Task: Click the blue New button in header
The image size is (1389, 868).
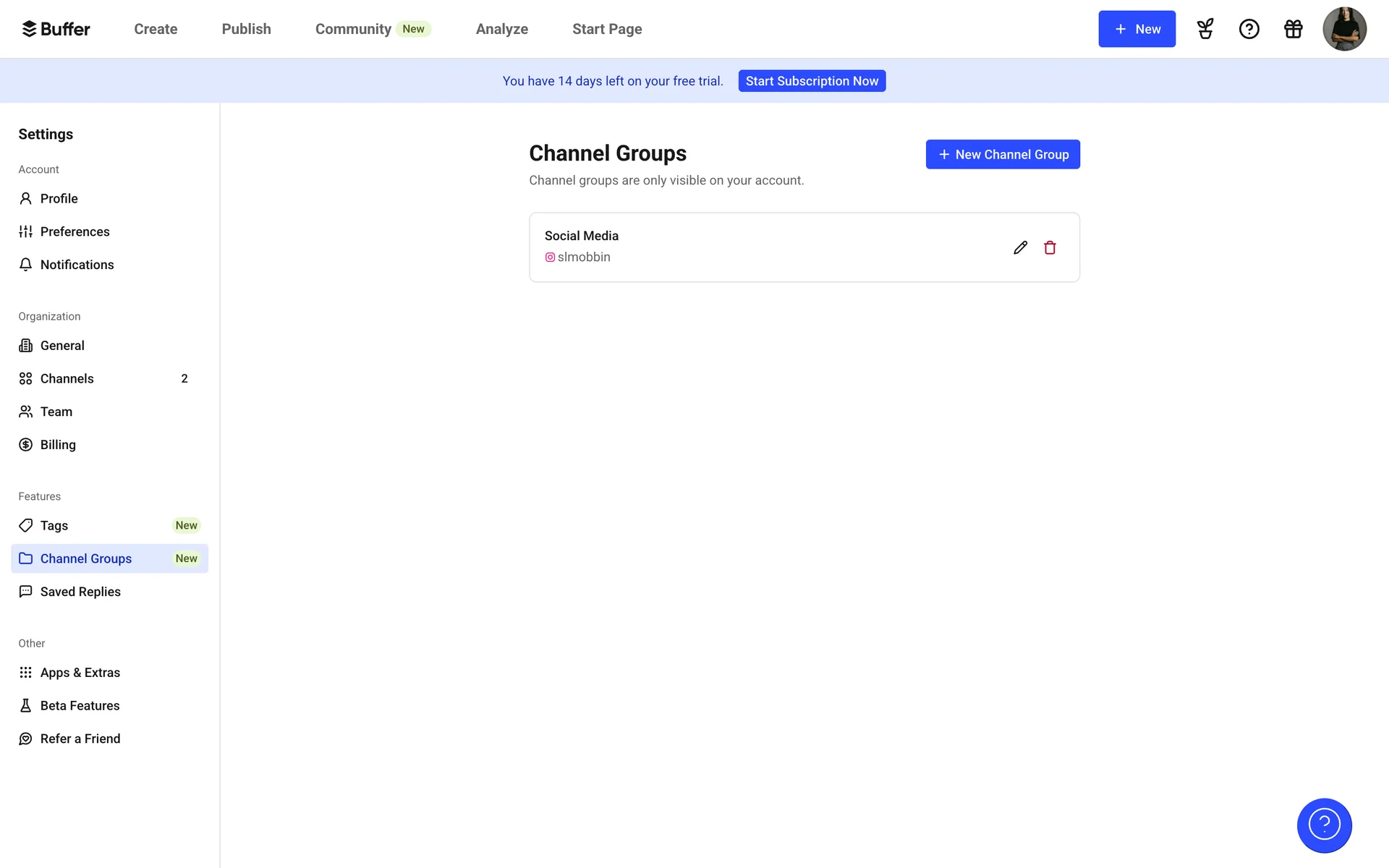Action: [x=1137, y=29]
